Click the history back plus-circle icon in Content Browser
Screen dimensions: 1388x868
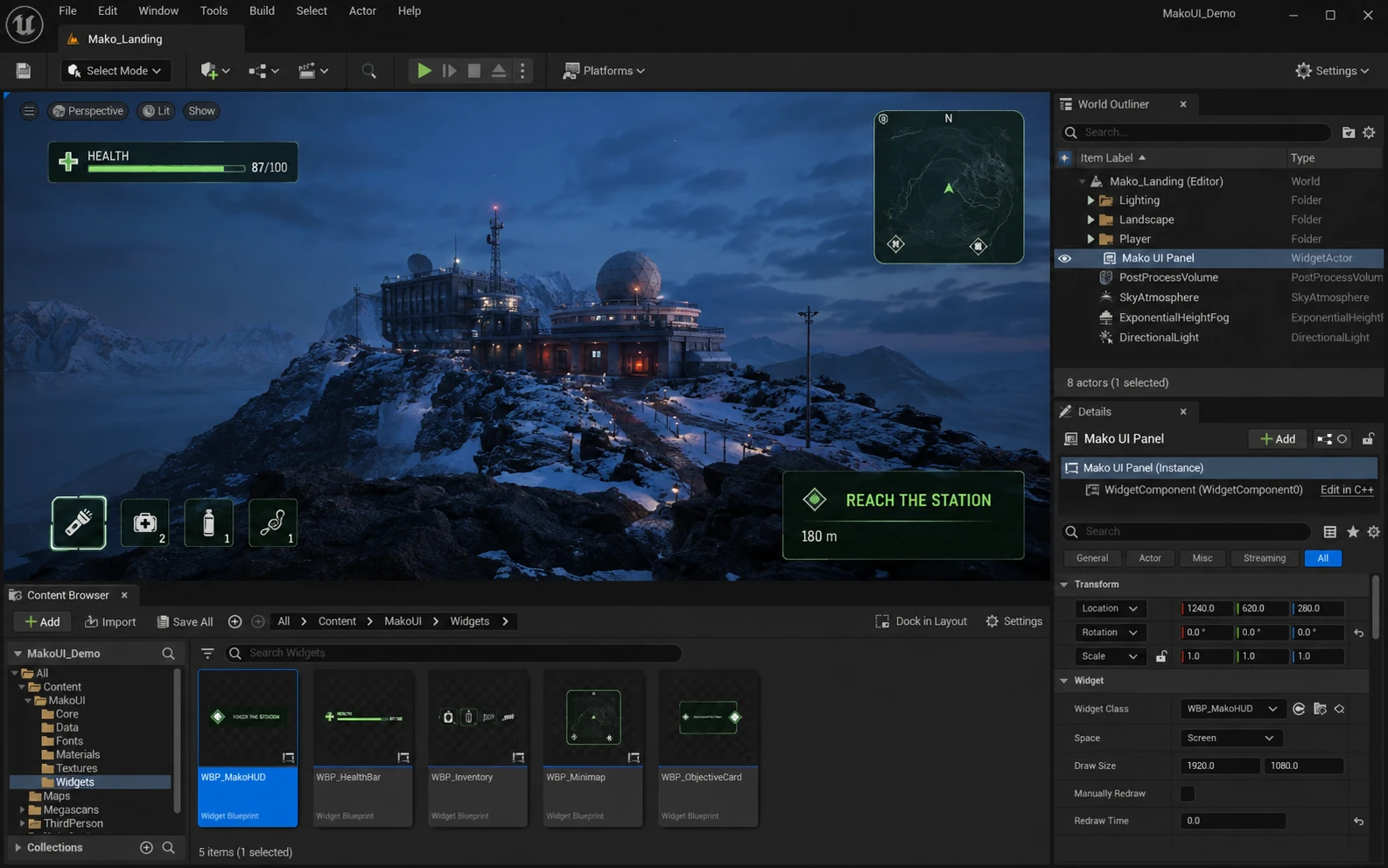click(x=235, y=621)
